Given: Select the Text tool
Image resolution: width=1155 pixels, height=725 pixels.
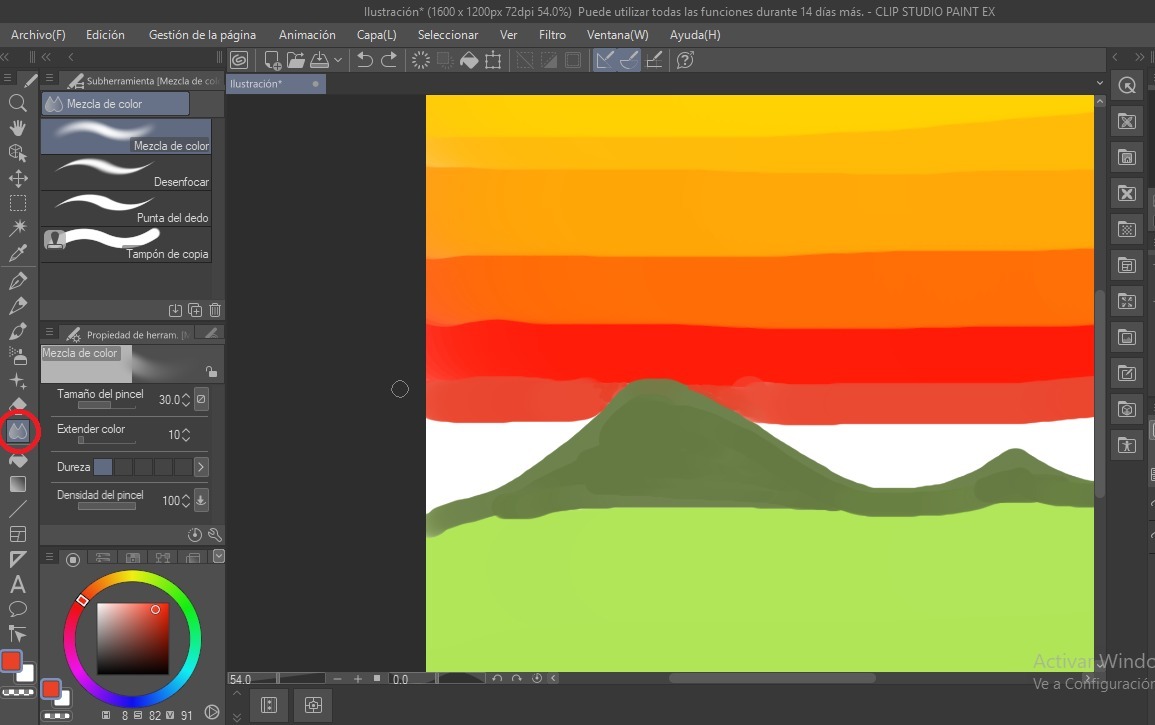Looking at the screenshot, I should click(17, 585).
